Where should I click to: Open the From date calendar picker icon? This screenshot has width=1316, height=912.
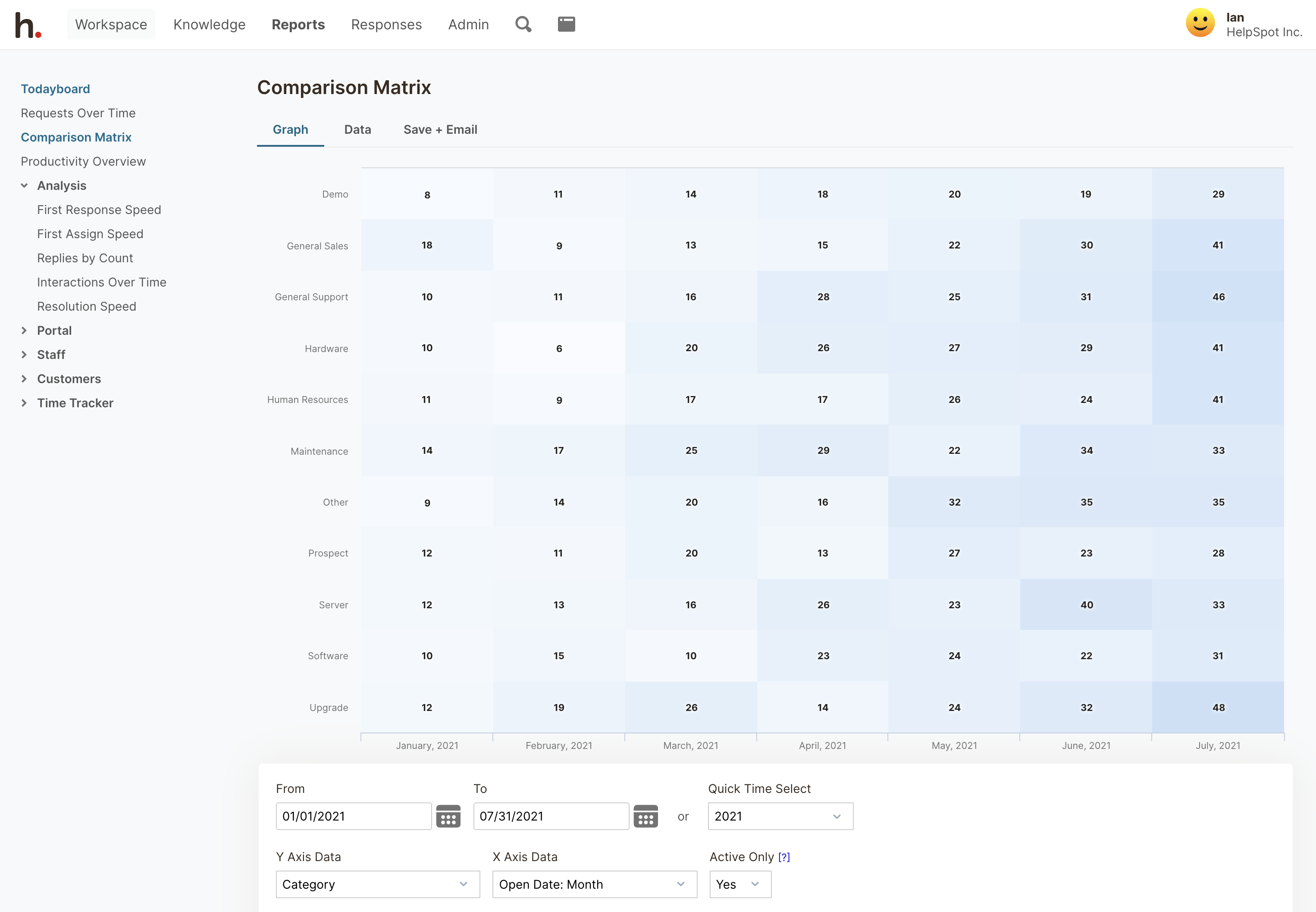(x=448, y=816)
